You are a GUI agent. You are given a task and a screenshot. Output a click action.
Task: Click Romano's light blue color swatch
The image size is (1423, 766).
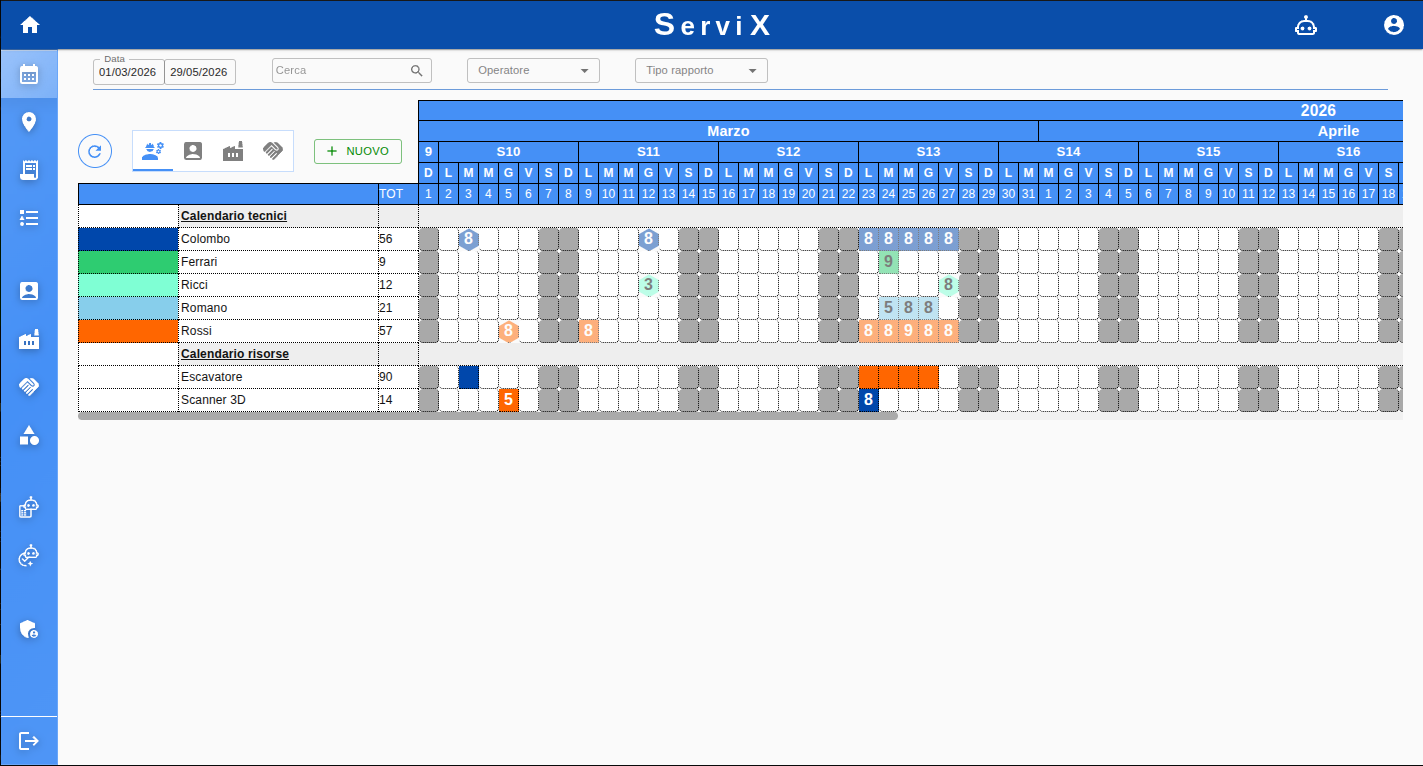click(x=128, y=308)
